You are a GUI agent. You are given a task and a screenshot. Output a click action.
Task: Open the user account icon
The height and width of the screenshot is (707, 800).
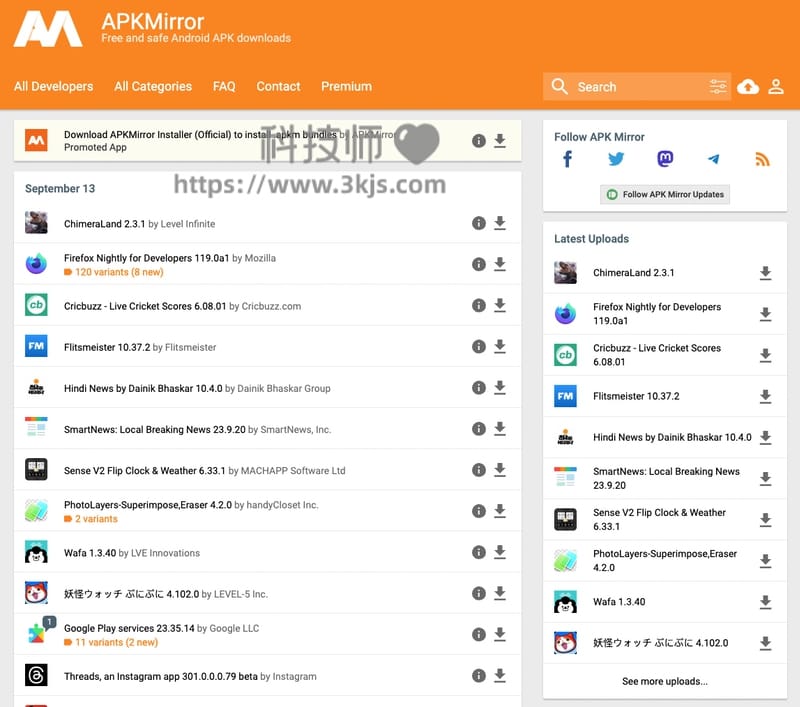[x=776, y=87]
